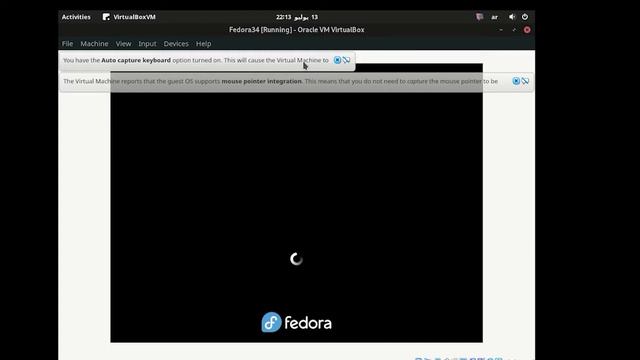
Task: Click the mouse pointer integration message text
Action: (x=280, y=81)
